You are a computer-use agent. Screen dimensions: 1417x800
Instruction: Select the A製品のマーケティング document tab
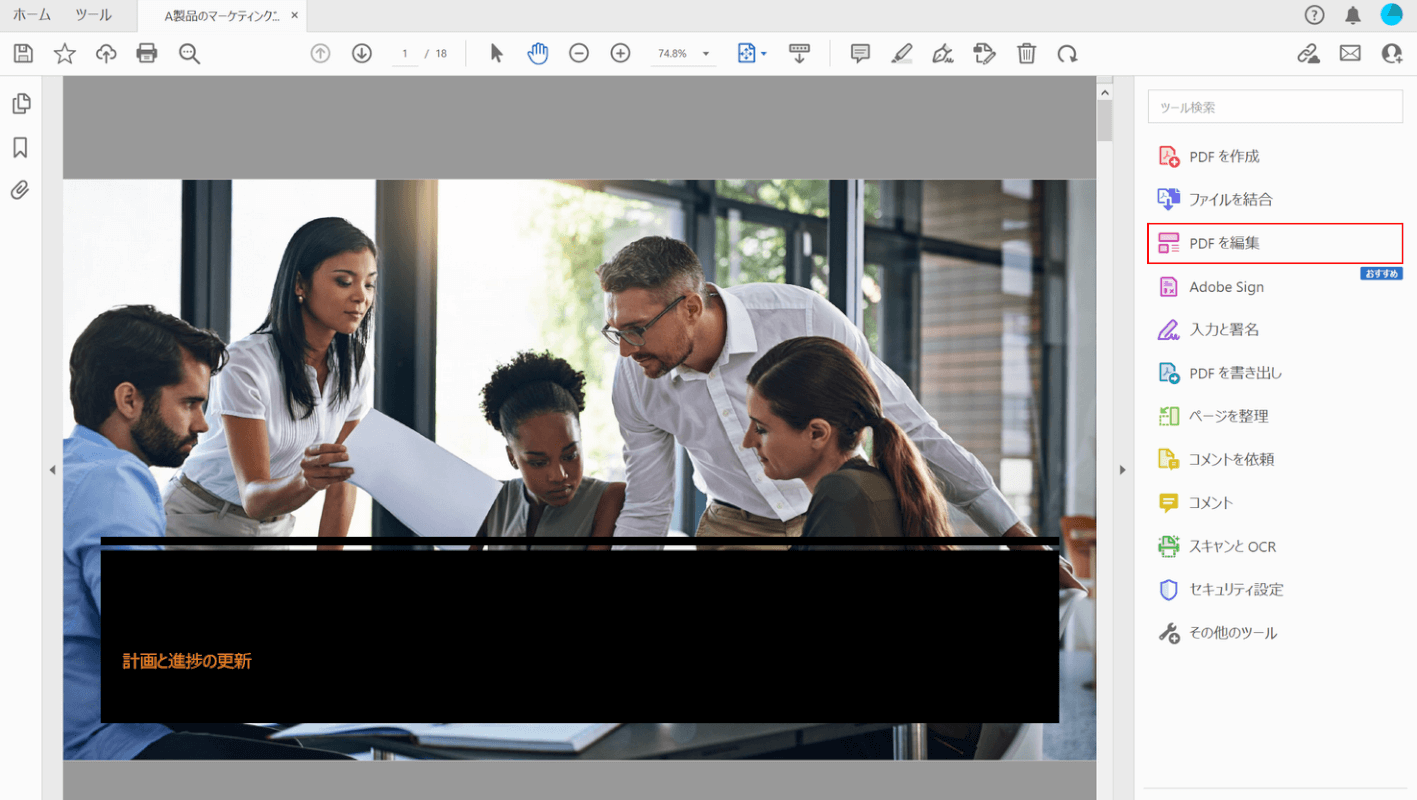click(x=221, y=16)
